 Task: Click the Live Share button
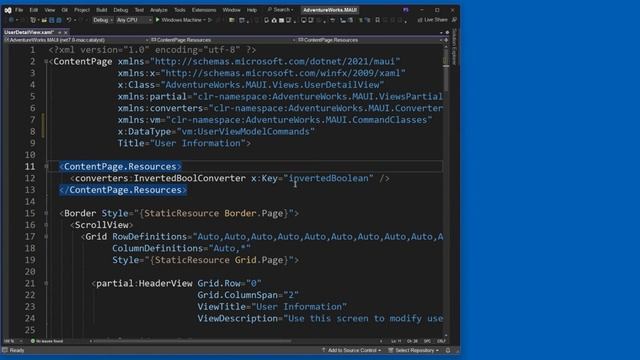pos(432,20)
